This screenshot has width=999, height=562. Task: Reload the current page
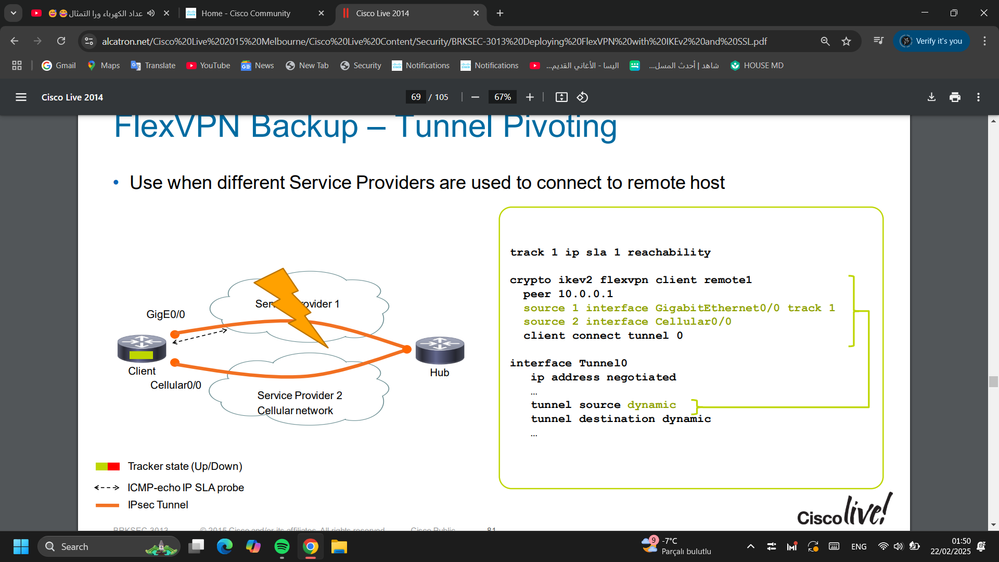(61, 41)
